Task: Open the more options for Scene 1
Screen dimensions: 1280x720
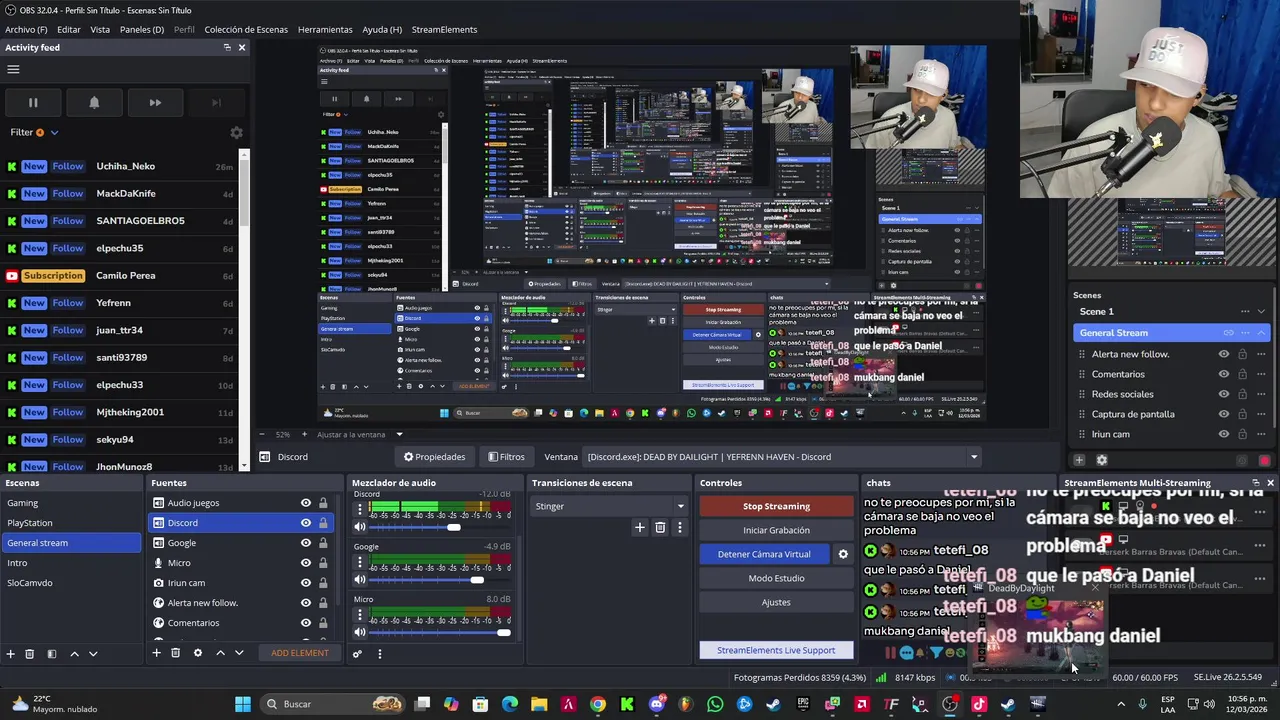Action: click(1245, 311)
